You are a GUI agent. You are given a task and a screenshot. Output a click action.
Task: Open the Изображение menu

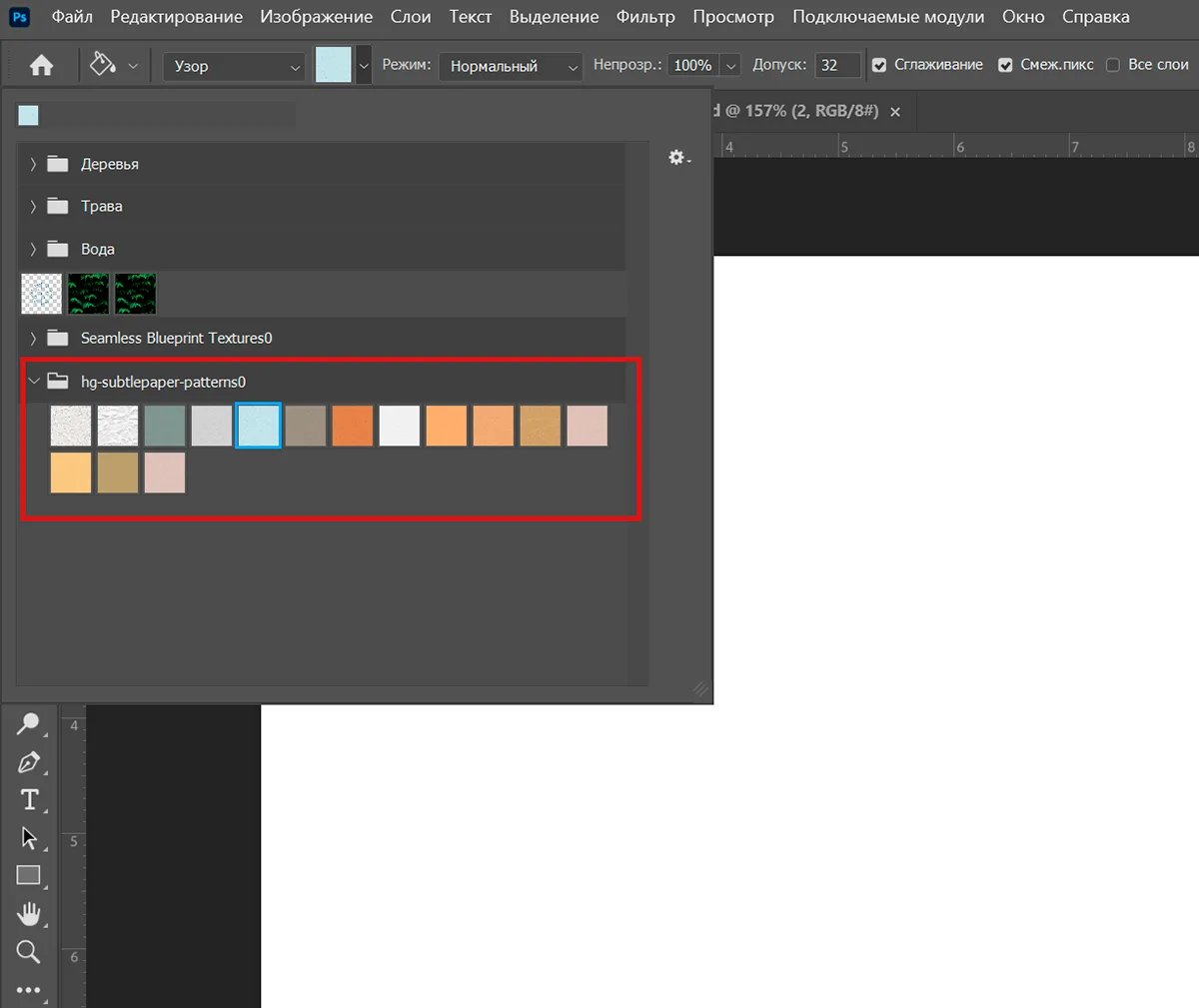tap(317, 17)
